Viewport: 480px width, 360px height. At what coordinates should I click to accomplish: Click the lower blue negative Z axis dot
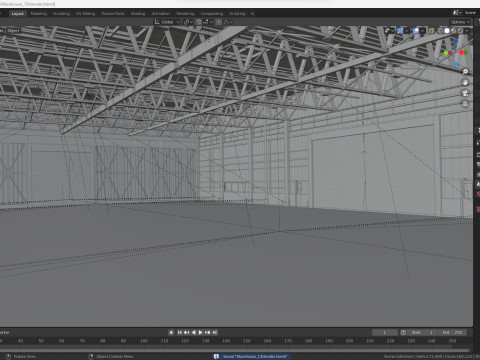click(456, 64)
